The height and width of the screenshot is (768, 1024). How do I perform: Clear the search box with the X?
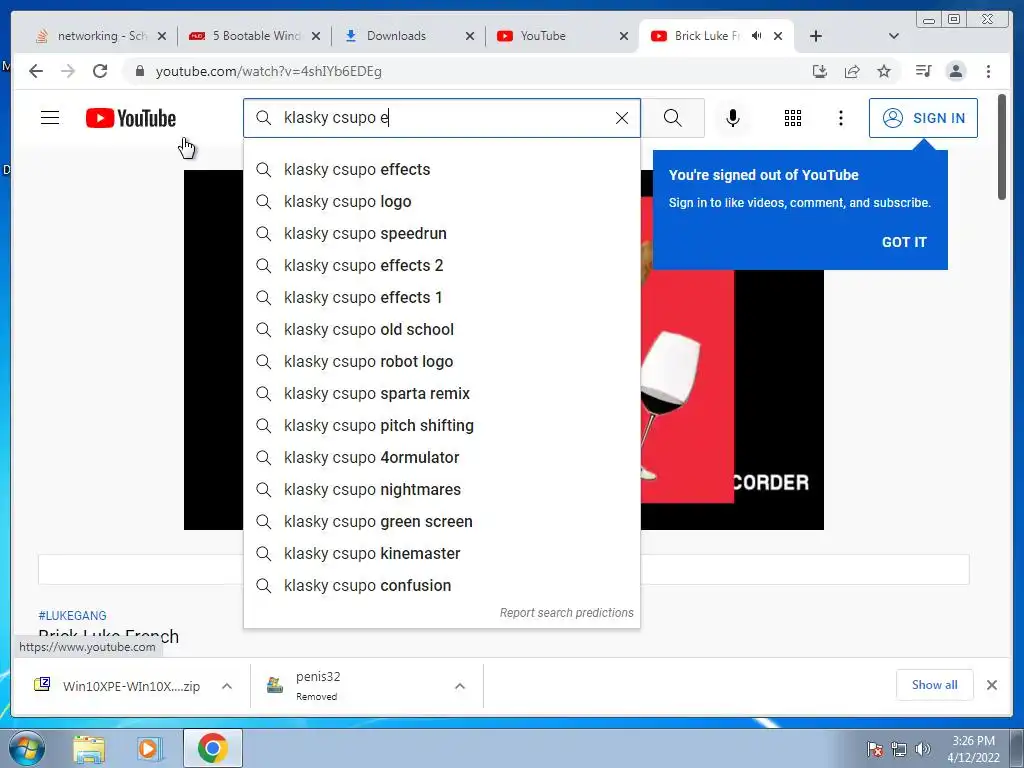(x=622, y=118)
